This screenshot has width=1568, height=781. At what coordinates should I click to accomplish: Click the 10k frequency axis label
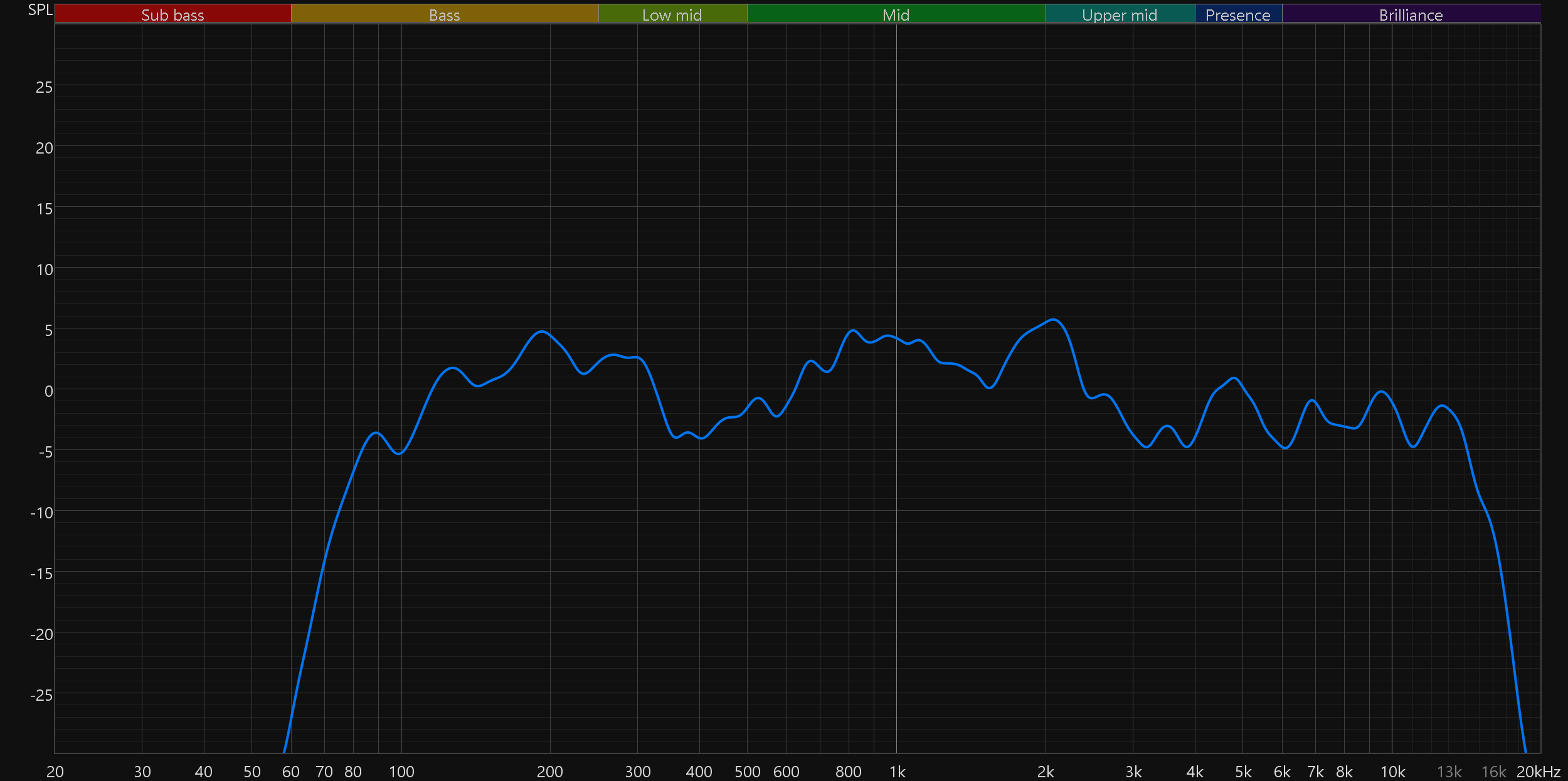point(1392,772)
